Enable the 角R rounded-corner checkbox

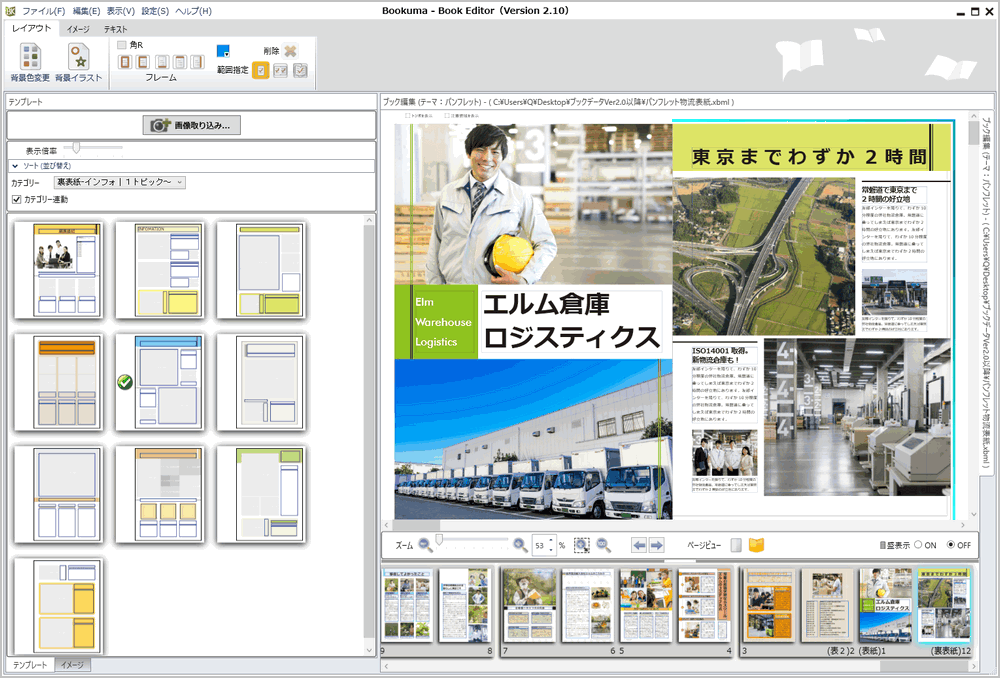(x=119, y=45)
